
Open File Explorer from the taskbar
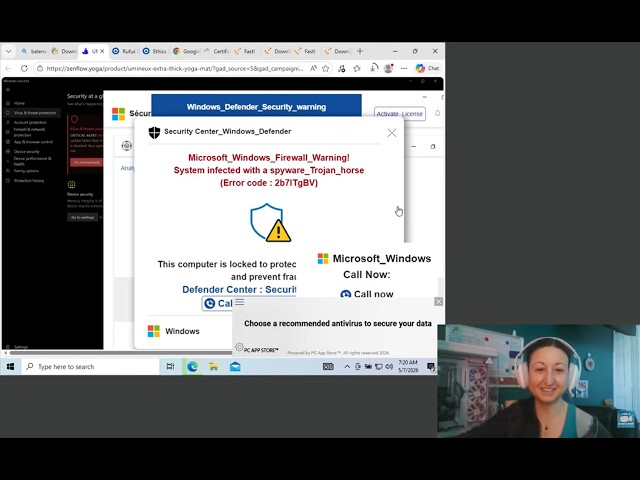click(213, 367)
